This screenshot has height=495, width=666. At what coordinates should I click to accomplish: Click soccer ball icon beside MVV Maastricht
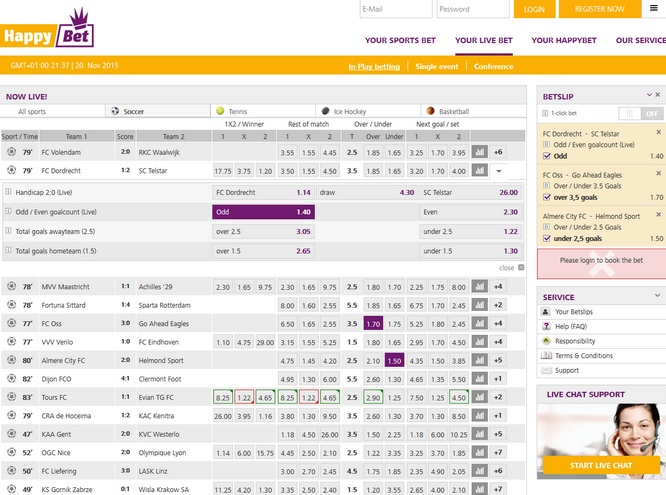(11, 286)
